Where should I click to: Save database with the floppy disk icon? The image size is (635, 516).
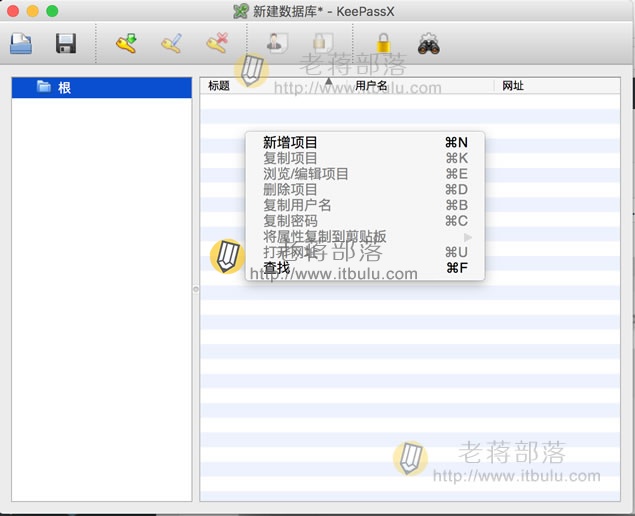click(x=66, y=44)
